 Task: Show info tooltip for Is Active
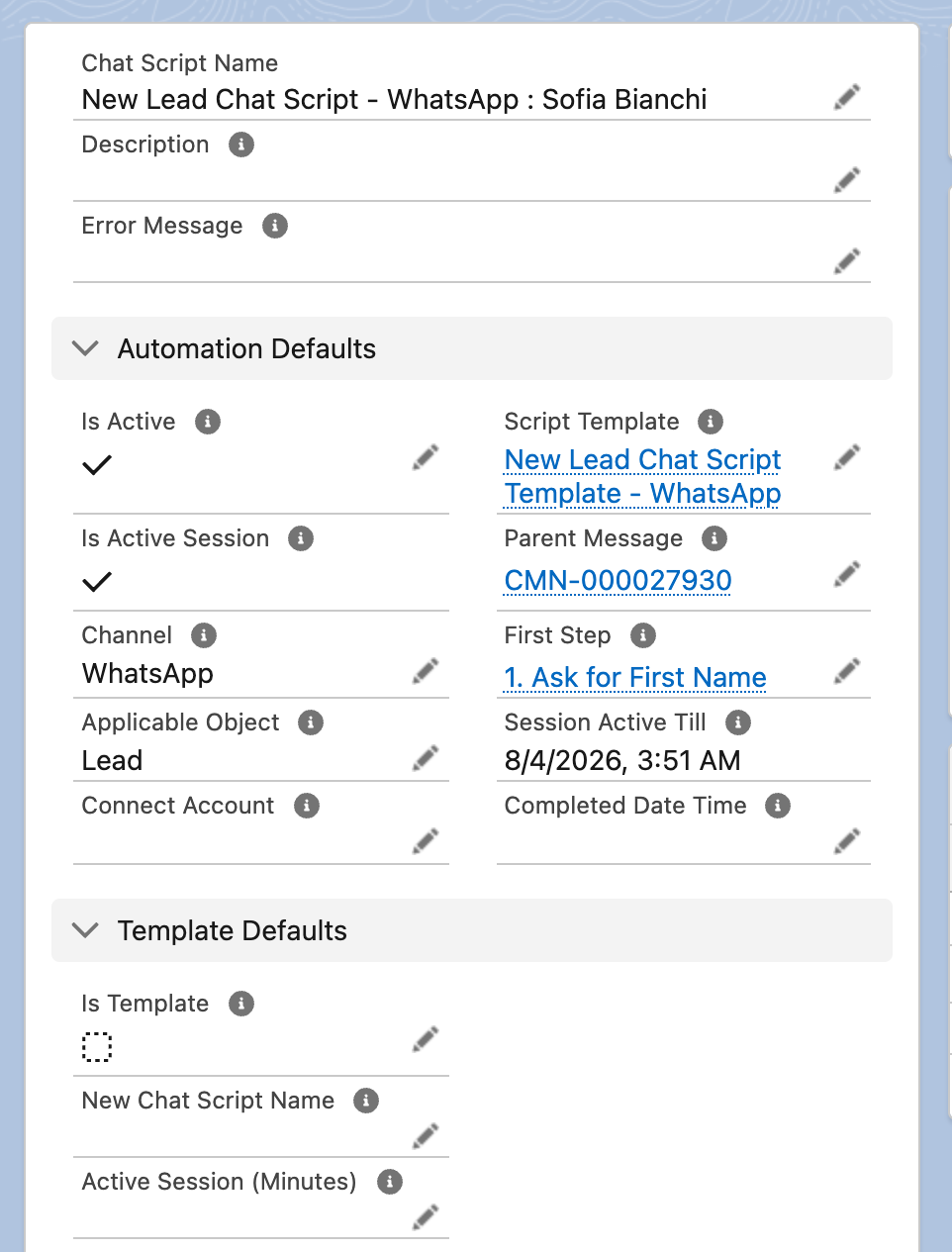[208, 422]
